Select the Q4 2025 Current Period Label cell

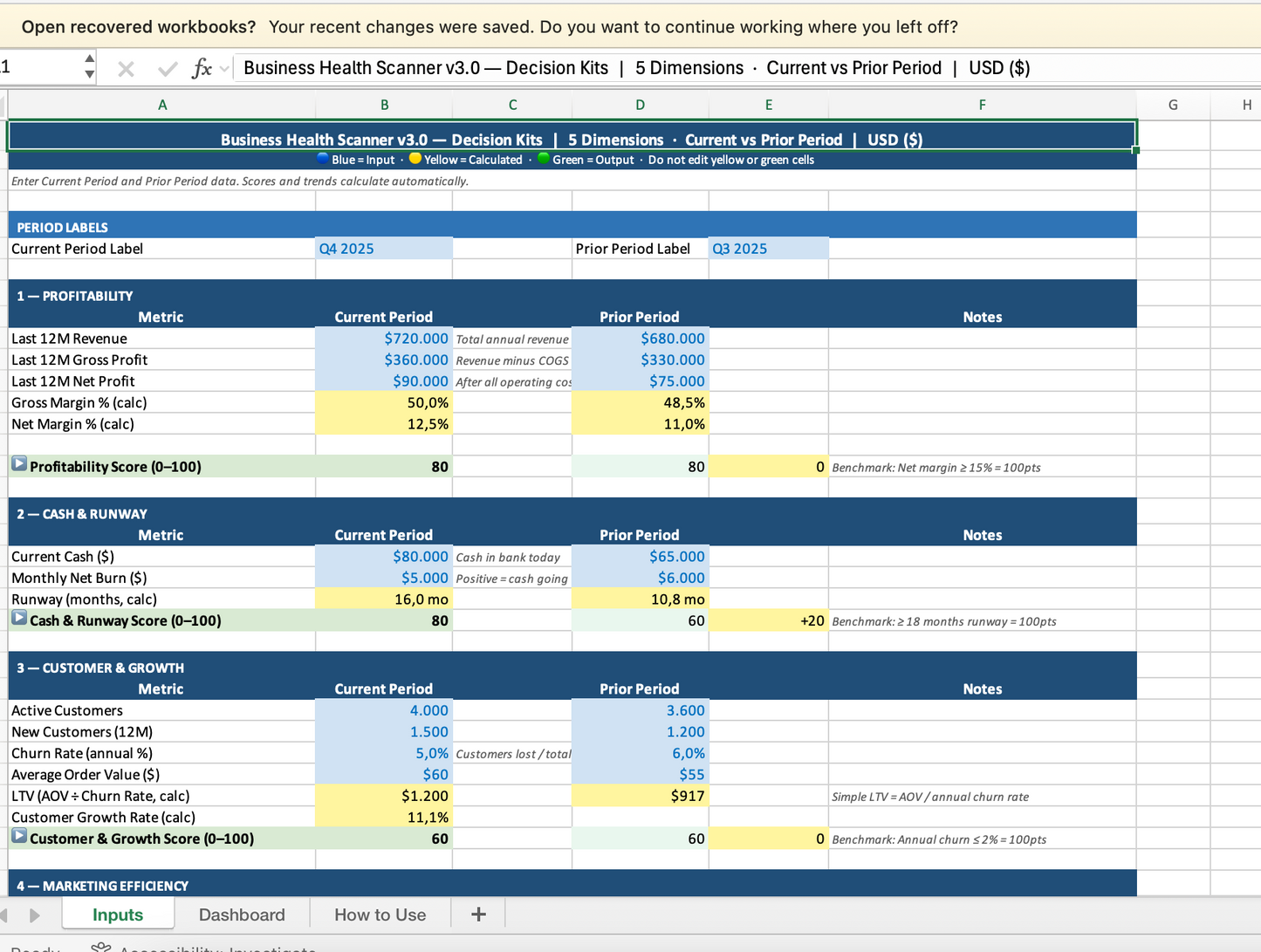coord(384,249)
